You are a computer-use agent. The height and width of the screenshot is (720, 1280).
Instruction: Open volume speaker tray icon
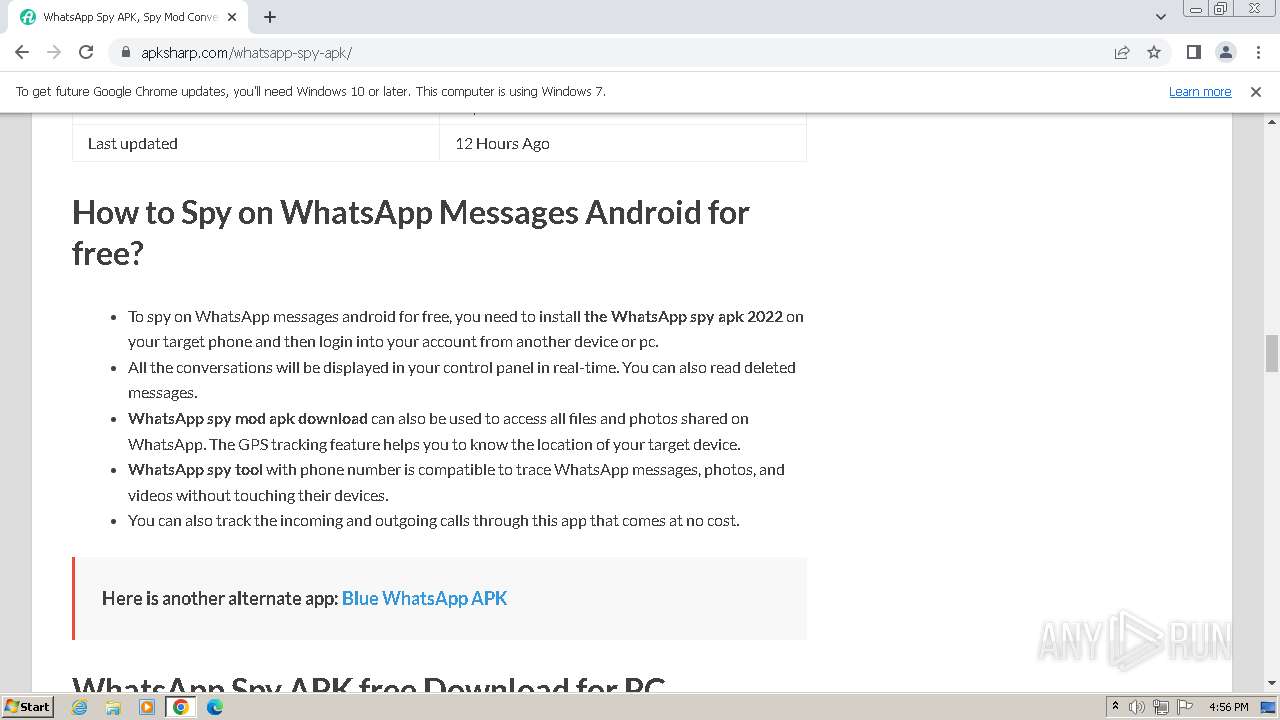click(x=1137, y=707)
